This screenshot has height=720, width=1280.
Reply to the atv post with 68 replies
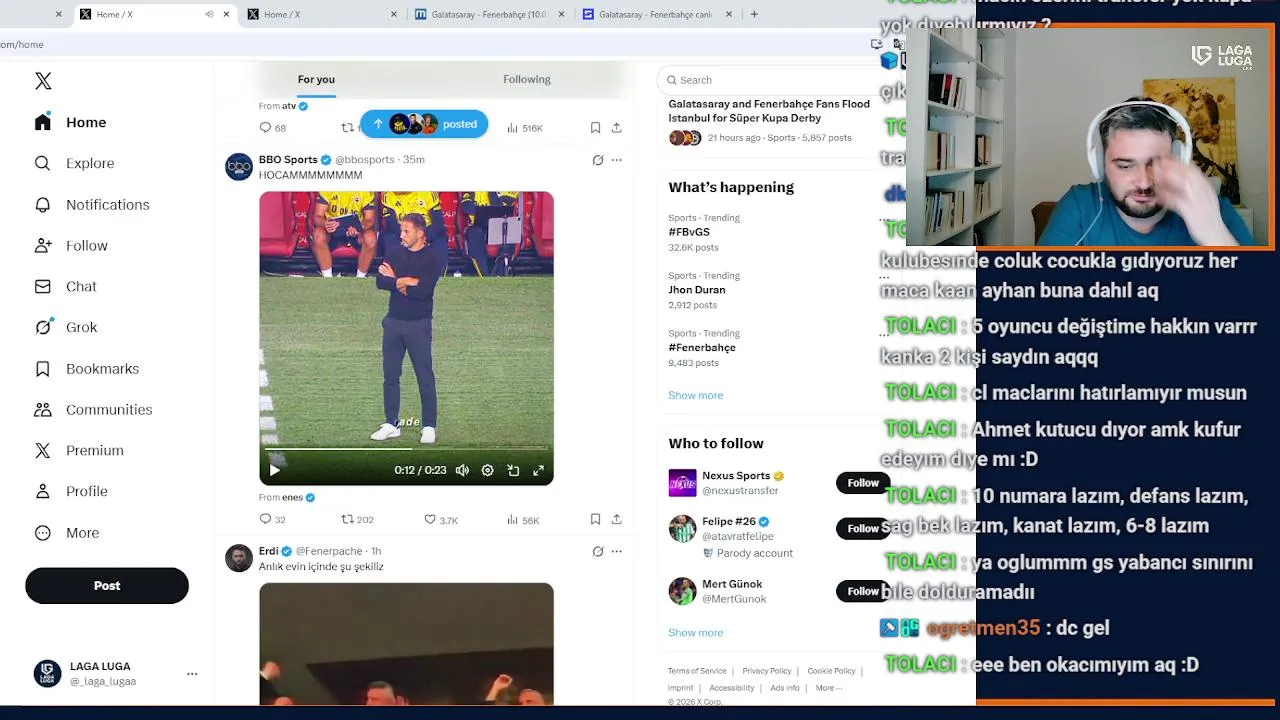coord(272,128)
